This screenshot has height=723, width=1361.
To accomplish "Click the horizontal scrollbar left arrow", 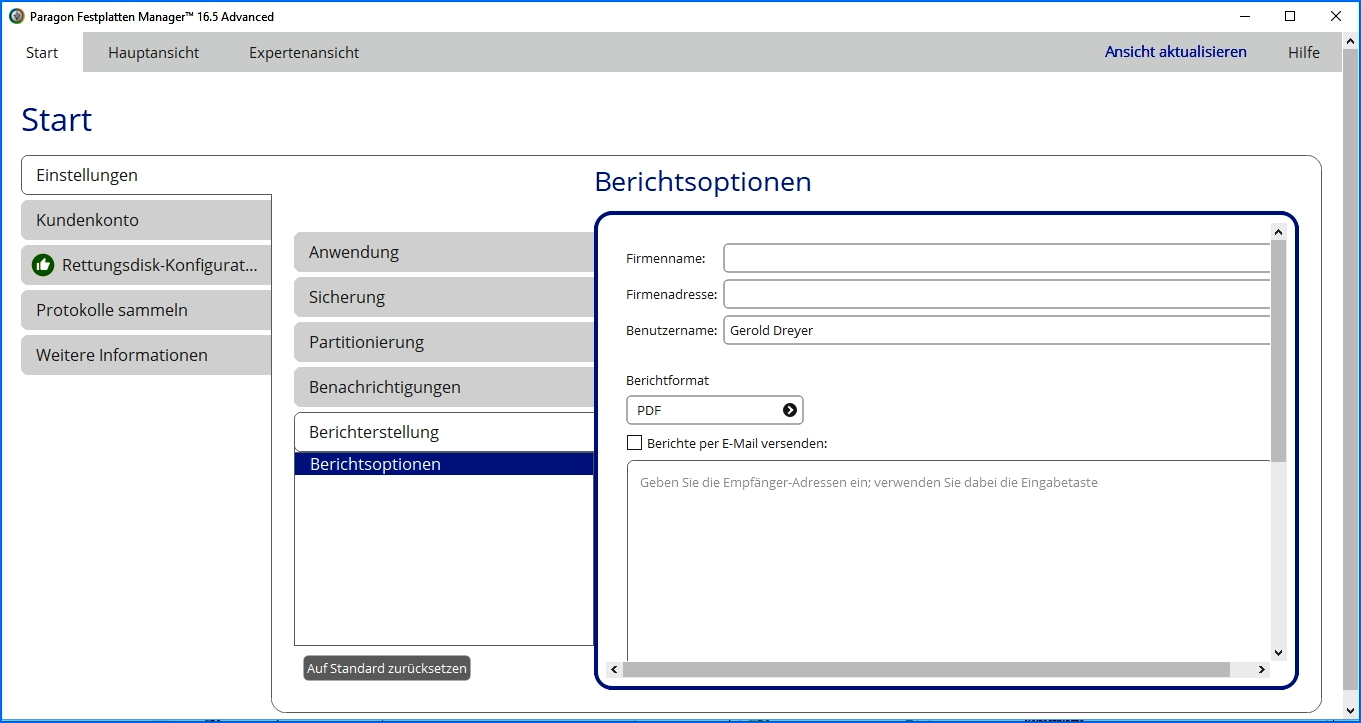I will (x=614, y=670).
